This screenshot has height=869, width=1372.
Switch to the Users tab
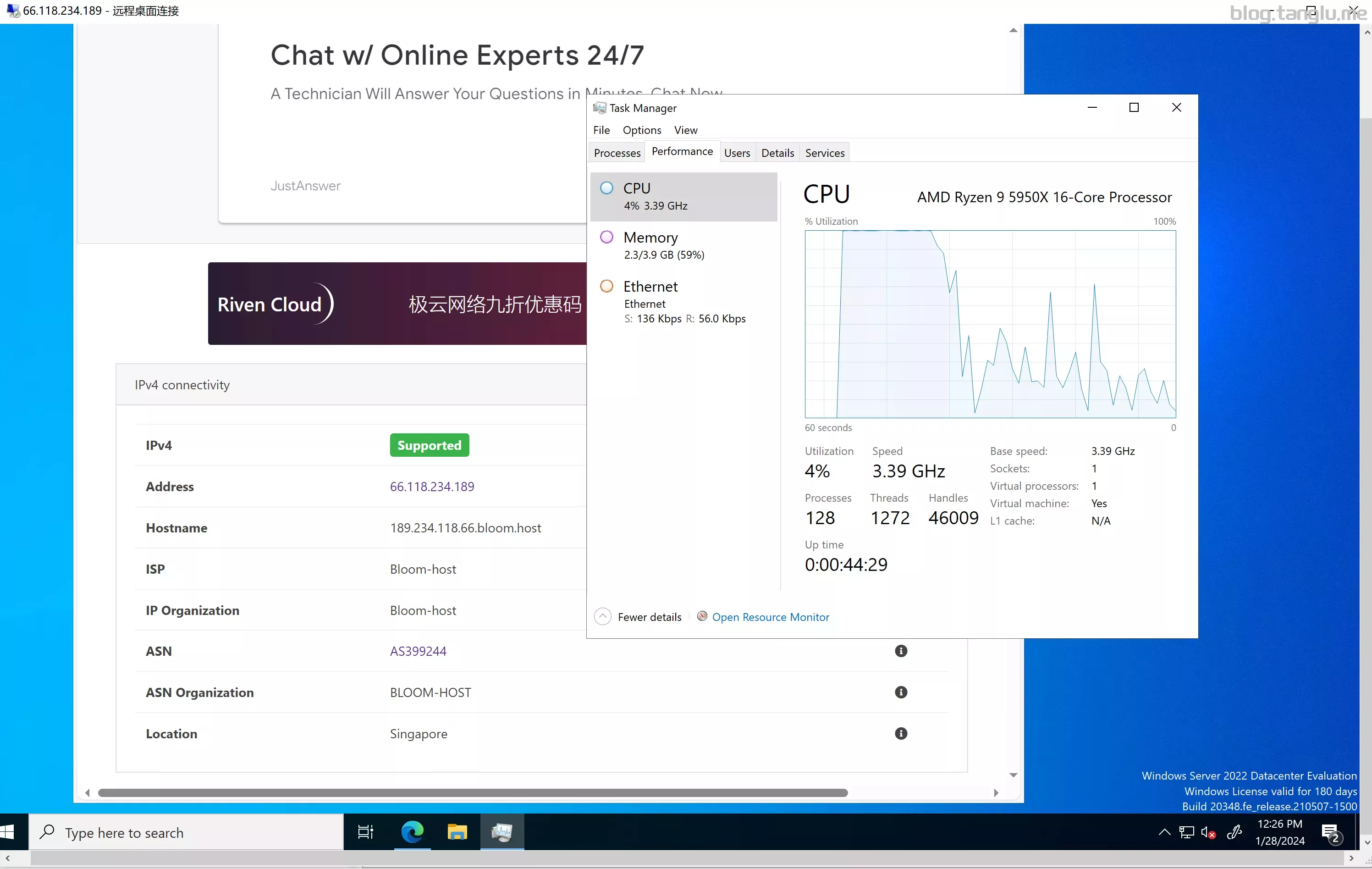coord(737,153)
